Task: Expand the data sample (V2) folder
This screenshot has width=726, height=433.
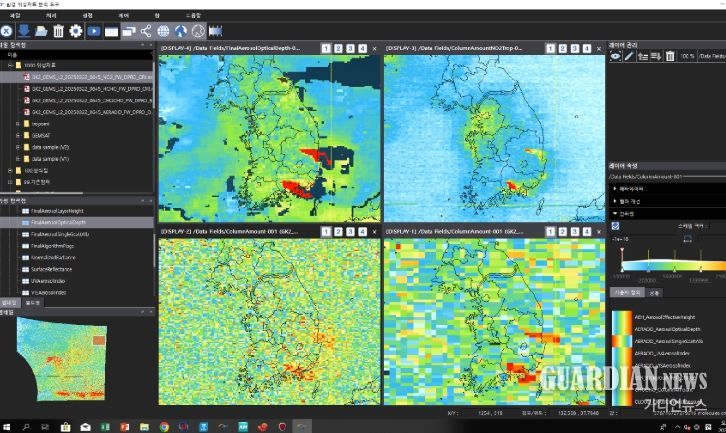Action: pyautogui.click(x=18, y=147)
